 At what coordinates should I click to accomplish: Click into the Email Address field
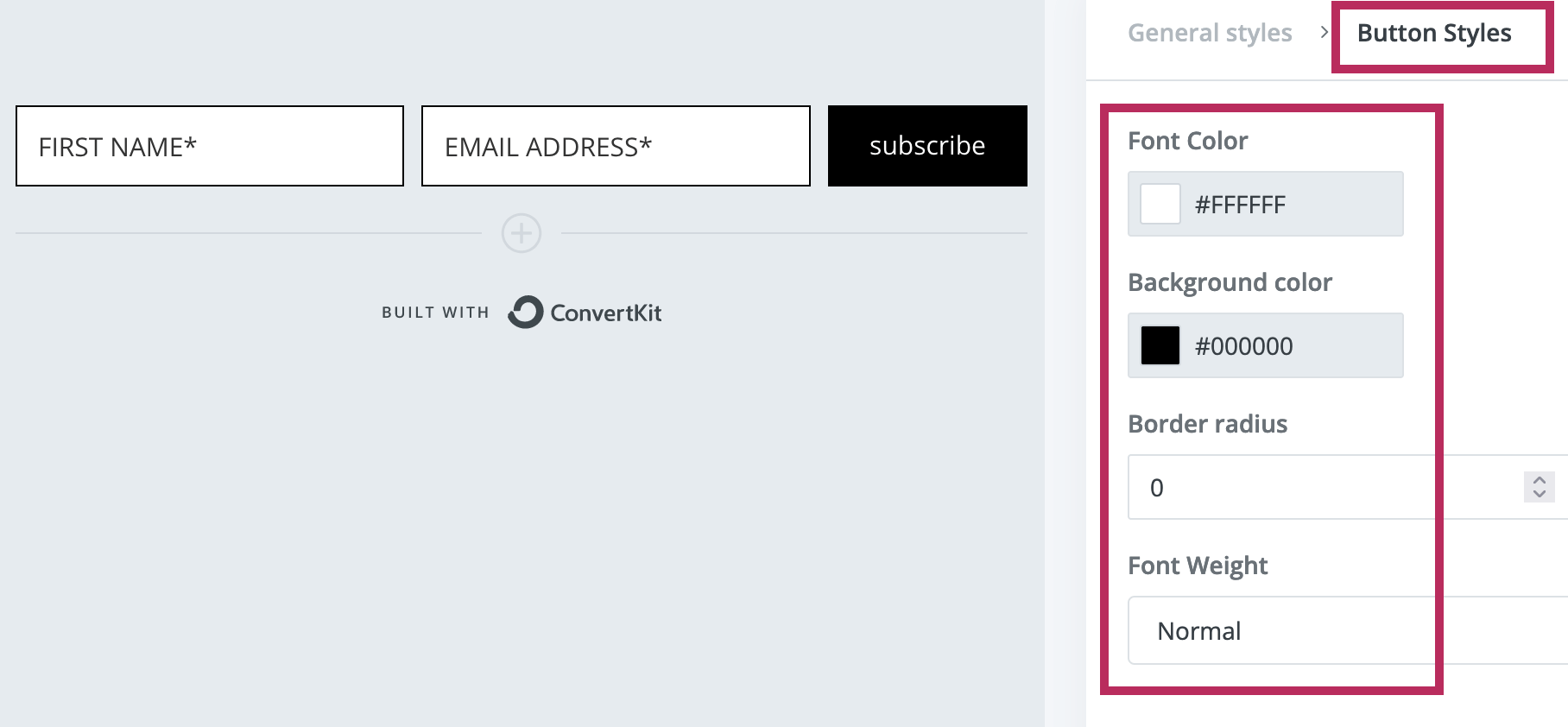(616, 146)
